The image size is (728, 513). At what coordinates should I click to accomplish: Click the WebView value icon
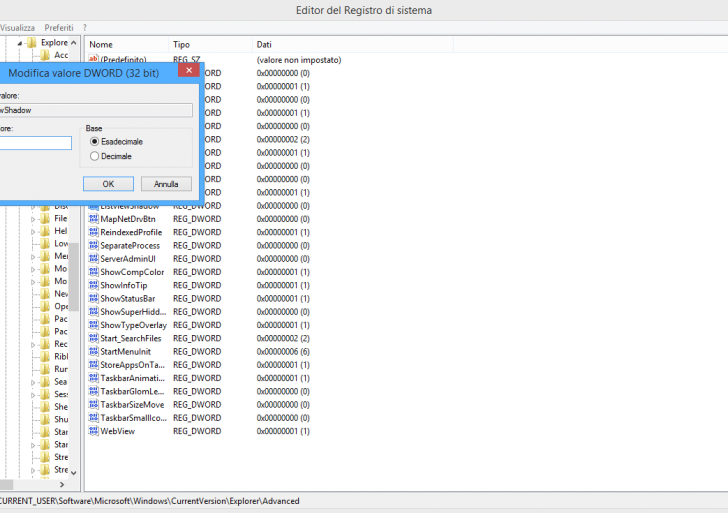[93, 431]
